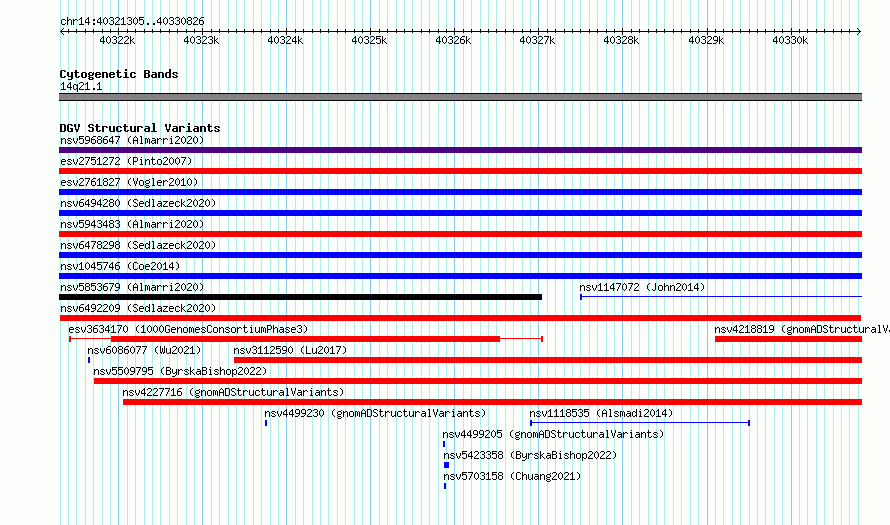This screenshot has height=525, width=890.
Task: Click the 40329k ruler position
Action: (x=707, y=40)
